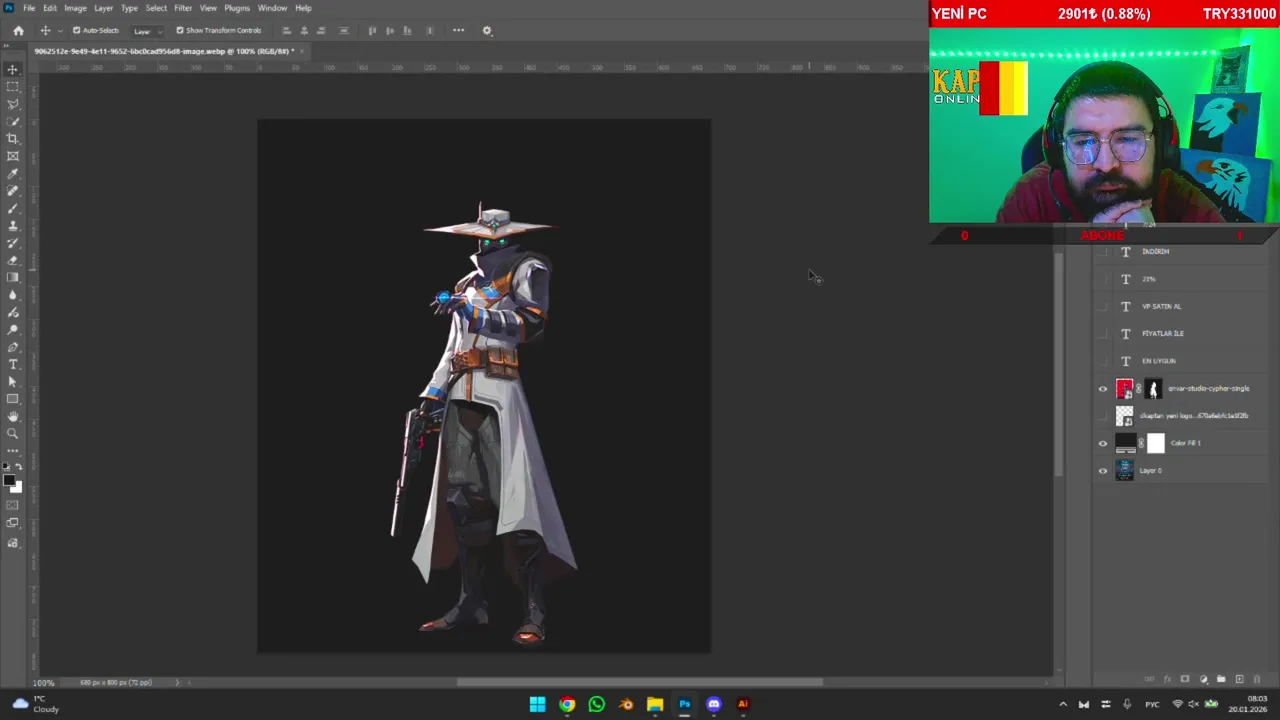
Task: Select the Frame tool
Action: point(13,156)
